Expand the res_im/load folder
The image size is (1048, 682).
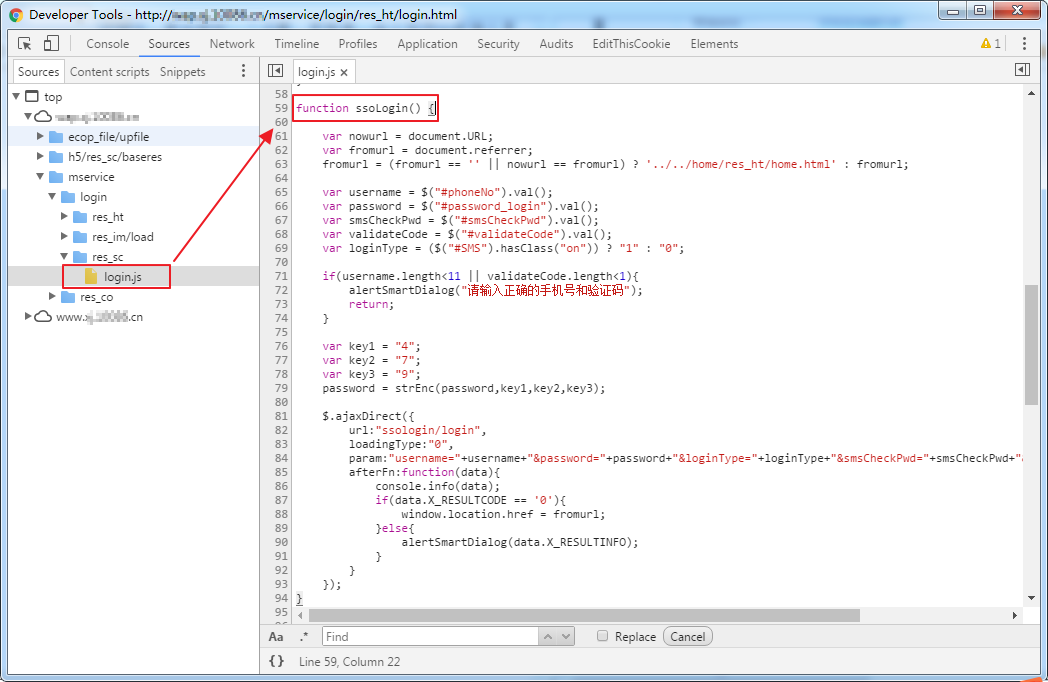pyautogui.click(x=64, y=237)
